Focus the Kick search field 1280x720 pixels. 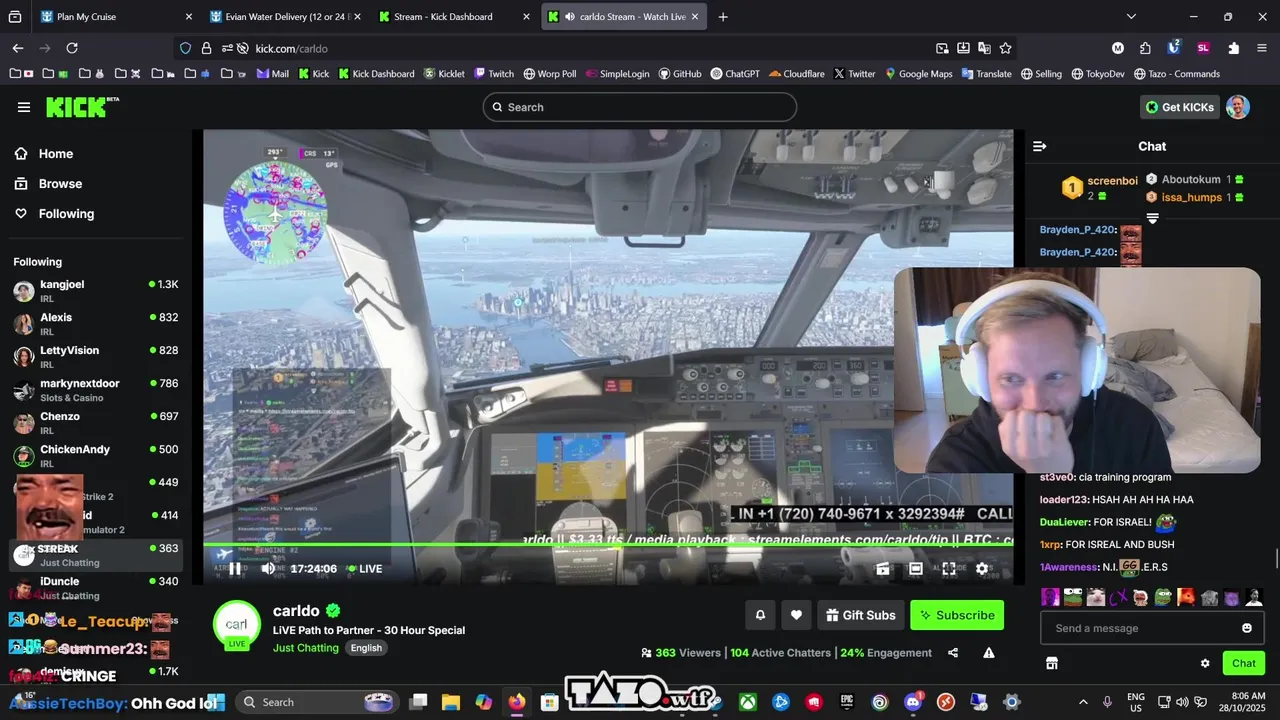click(x=640, y=107)
